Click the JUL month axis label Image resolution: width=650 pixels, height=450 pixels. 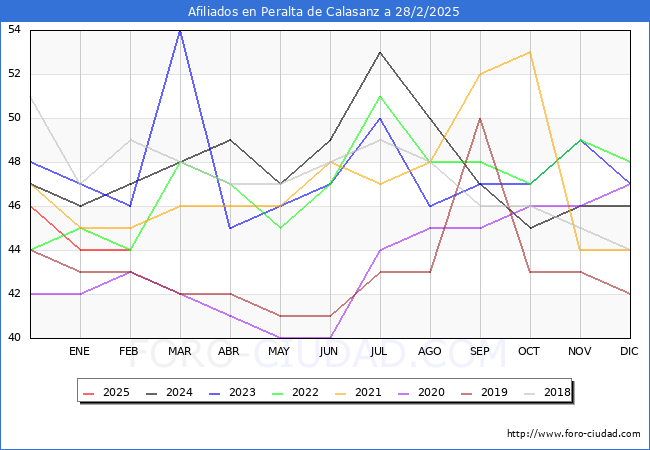[x=379, y=351]
